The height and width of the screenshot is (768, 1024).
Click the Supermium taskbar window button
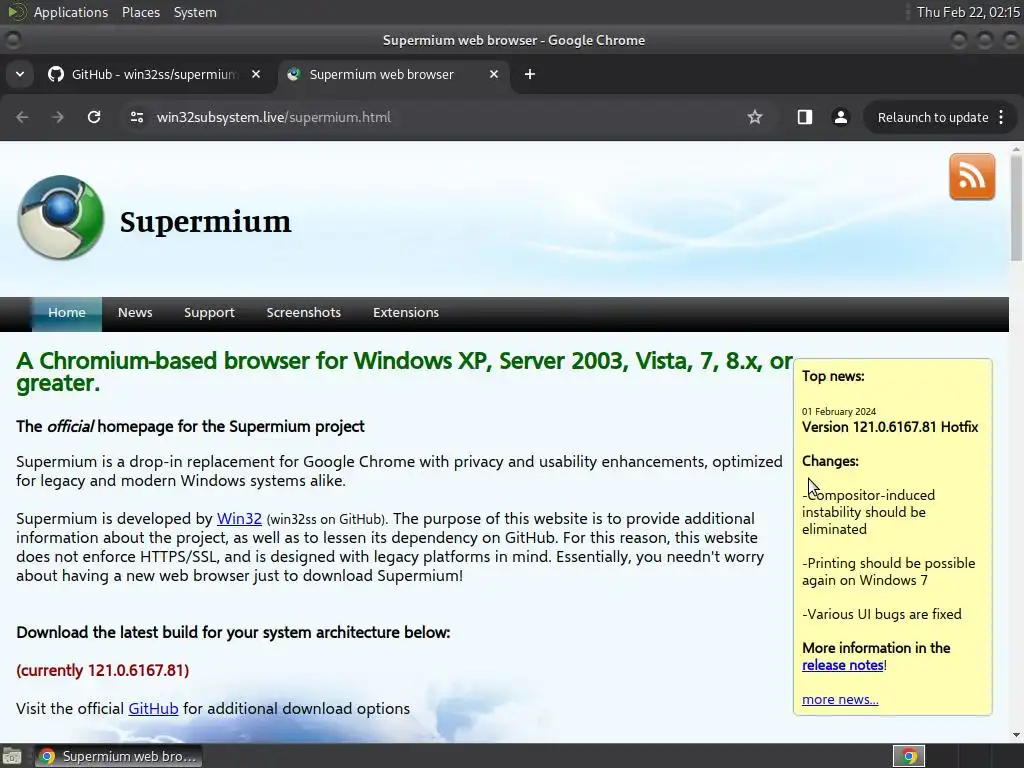point(118,756)
